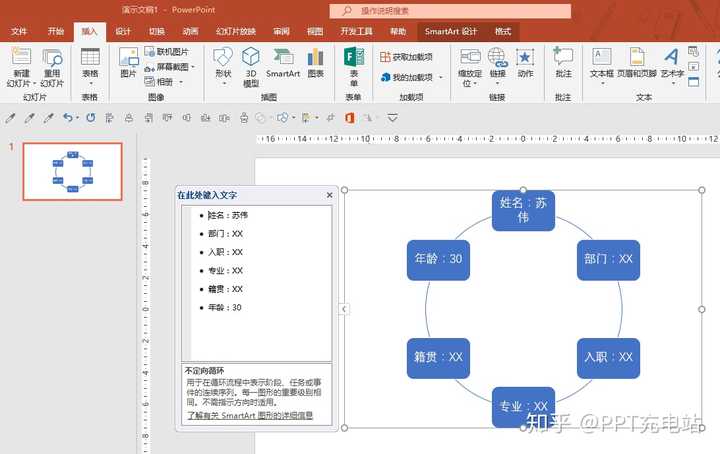Click the WordArt (艺术字) icon
The width and height of the screenshot is (720, 454).
(672, 57)
